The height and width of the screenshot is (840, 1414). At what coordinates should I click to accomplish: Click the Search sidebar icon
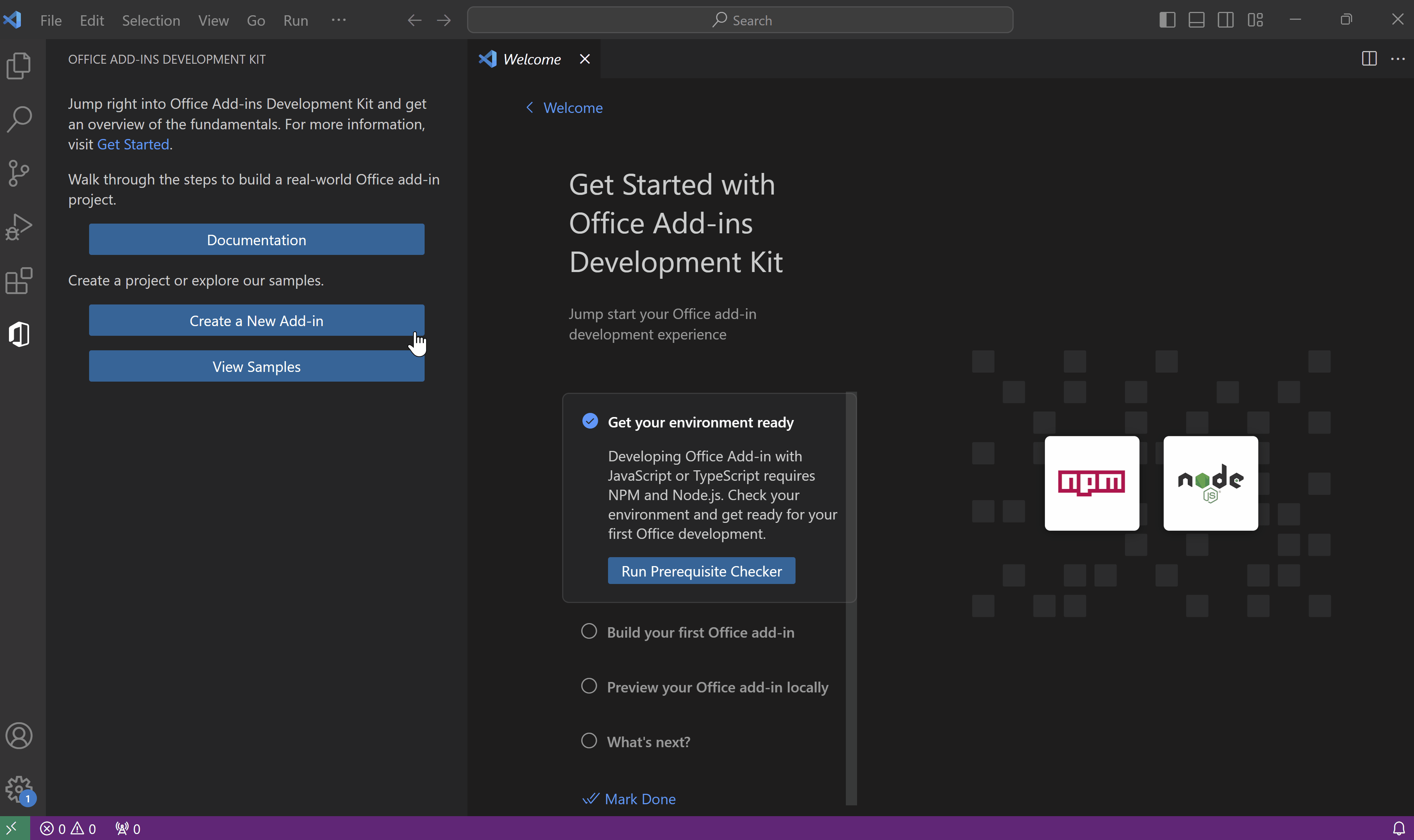[22, 119]
